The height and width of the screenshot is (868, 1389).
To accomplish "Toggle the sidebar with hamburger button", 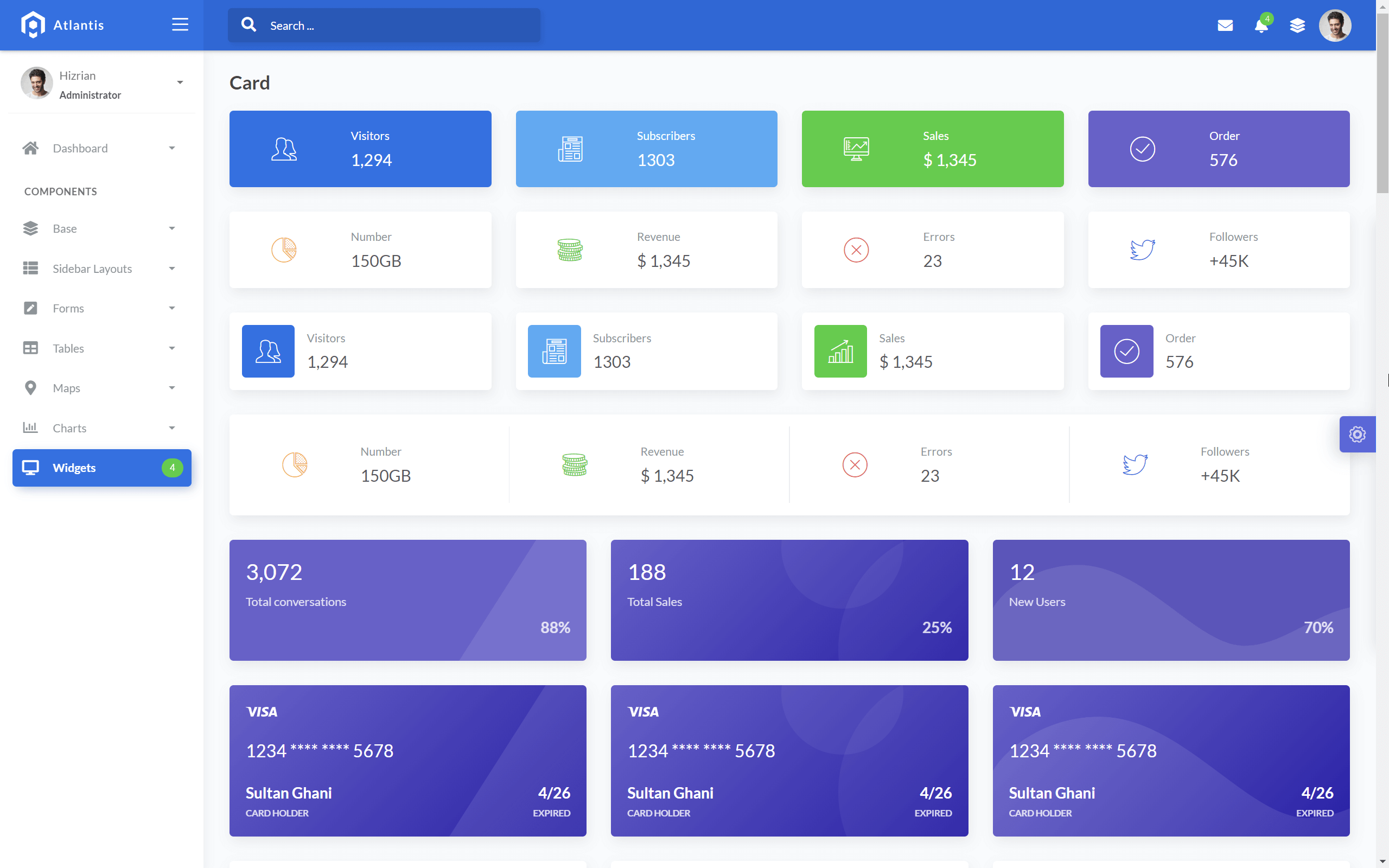I will [180, 25].
